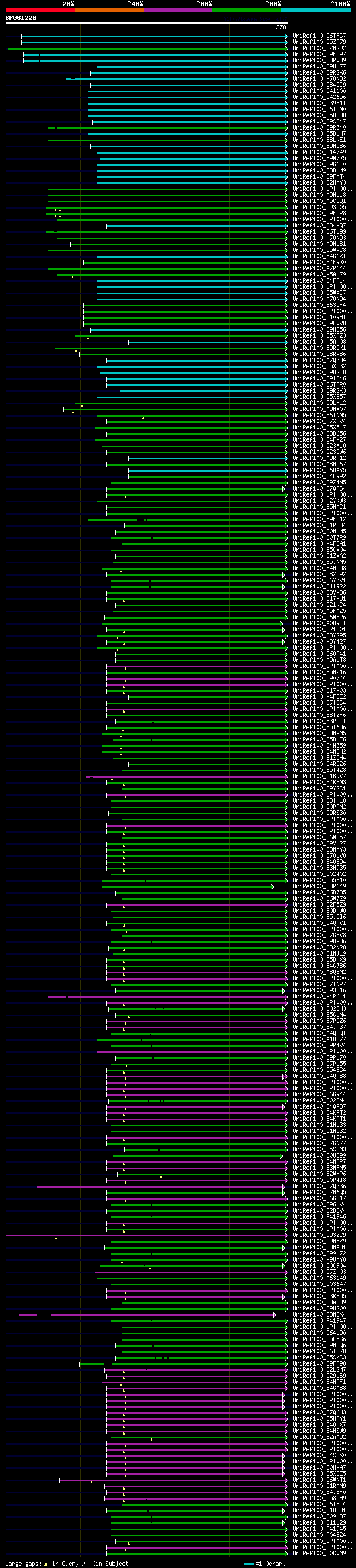Select the UniRef100_C9YSS1 label
This screenshot has height=1568, width=356.
click(x=319, y=789)
